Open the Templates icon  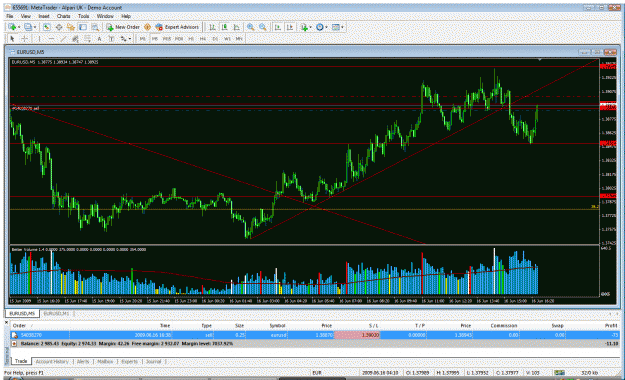tap(336, 27)
